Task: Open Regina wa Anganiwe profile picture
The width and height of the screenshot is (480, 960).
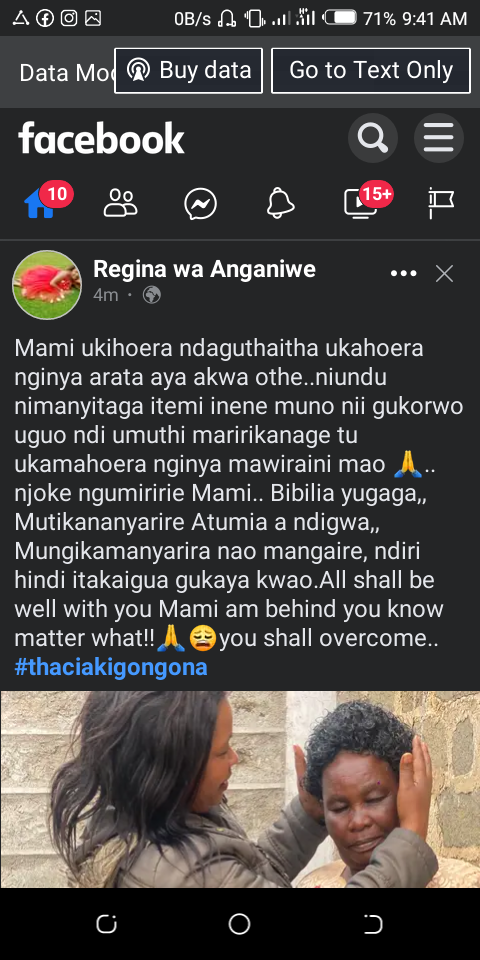Action: (x=47, y=285)
